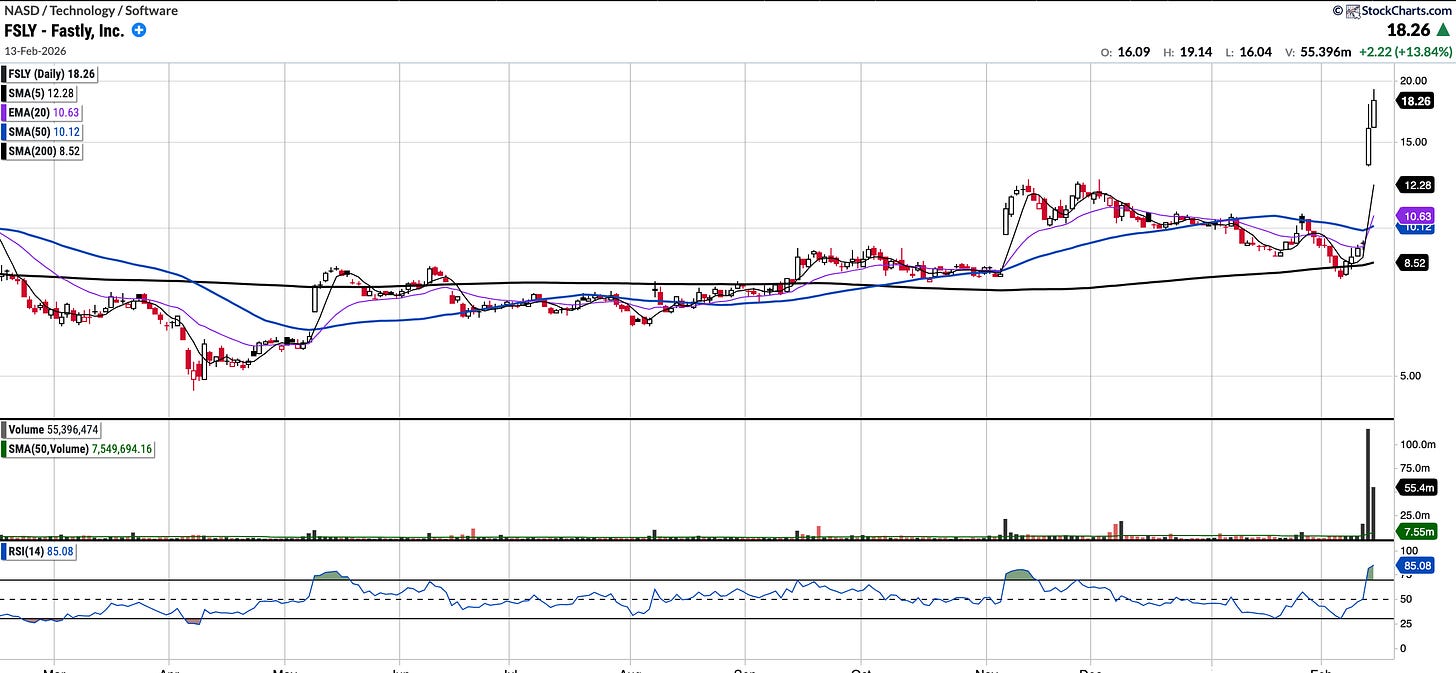Select the FSLY - Fastly, Inc. title

coord(64,31)
